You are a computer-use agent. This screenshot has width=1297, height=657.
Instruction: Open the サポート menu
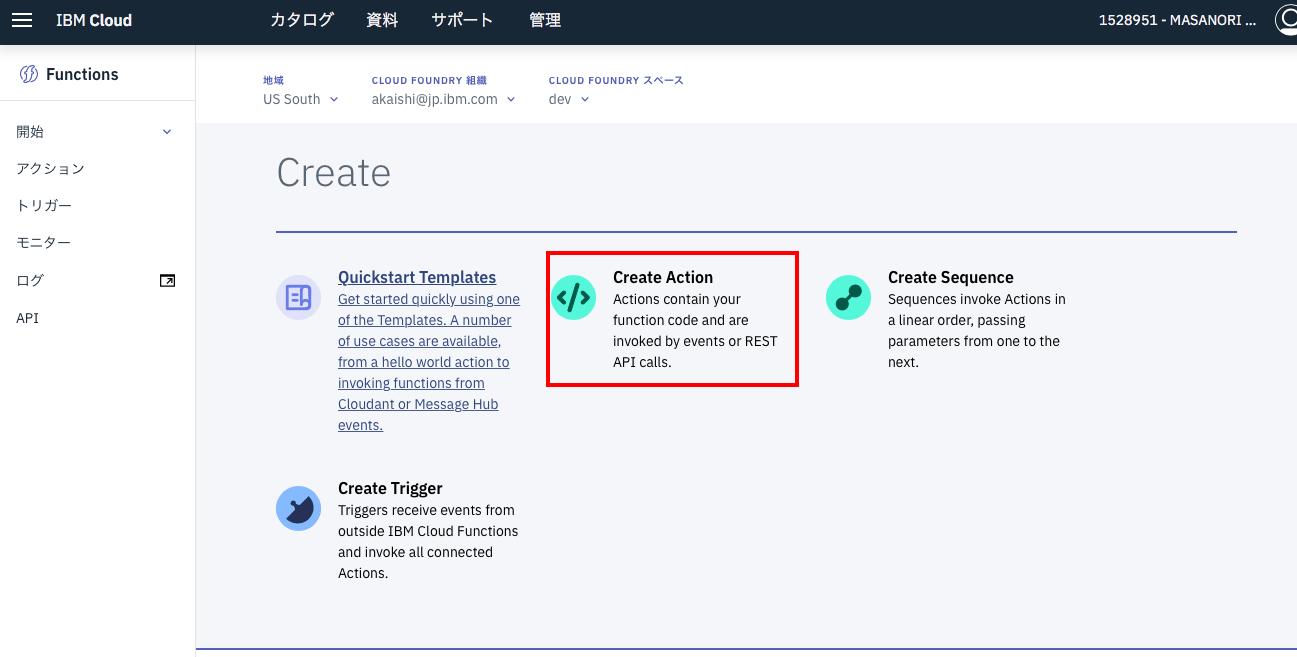pyautogui.click(x=462, y=20)
